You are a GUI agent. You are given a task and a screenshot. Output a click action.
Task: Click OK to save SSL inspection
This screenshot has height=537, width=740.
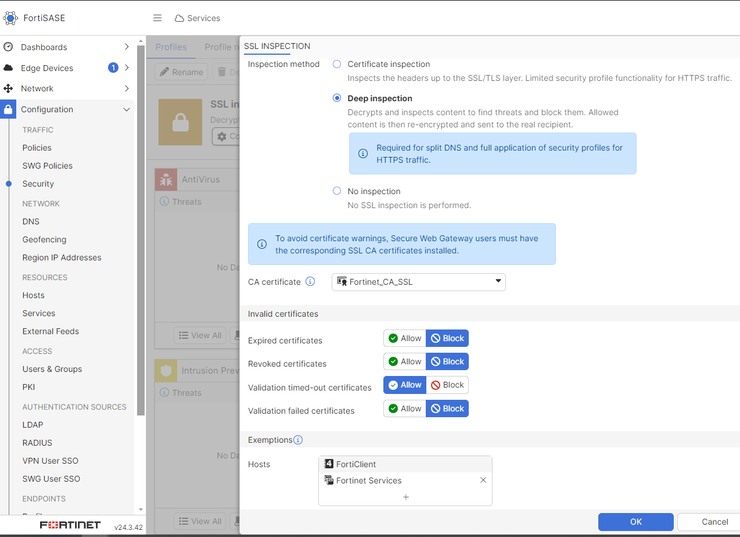636,521
